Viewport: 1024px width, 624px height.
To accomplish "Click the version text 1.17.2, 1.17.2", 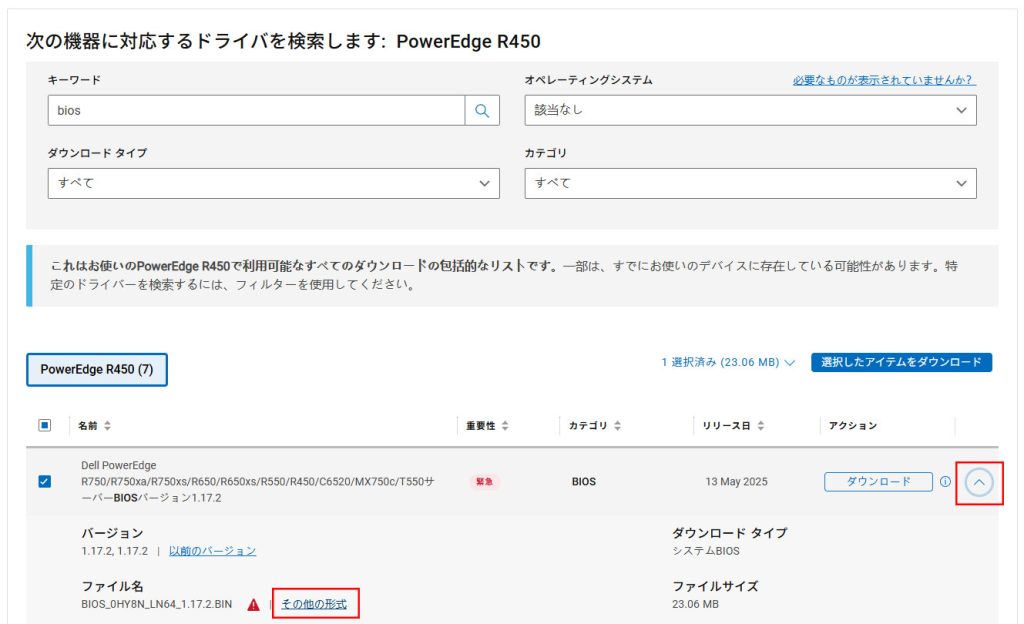I will pos(114,551).
